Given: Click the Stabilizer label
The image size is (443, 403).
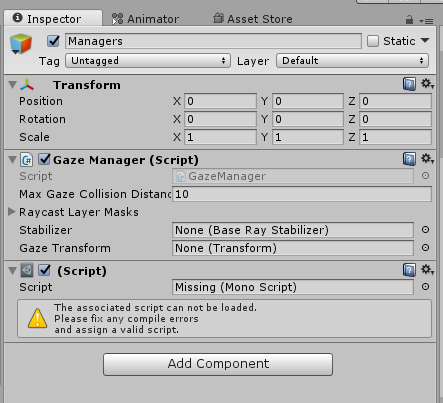Looking at the screenshot, I should (x=45, y=230).
